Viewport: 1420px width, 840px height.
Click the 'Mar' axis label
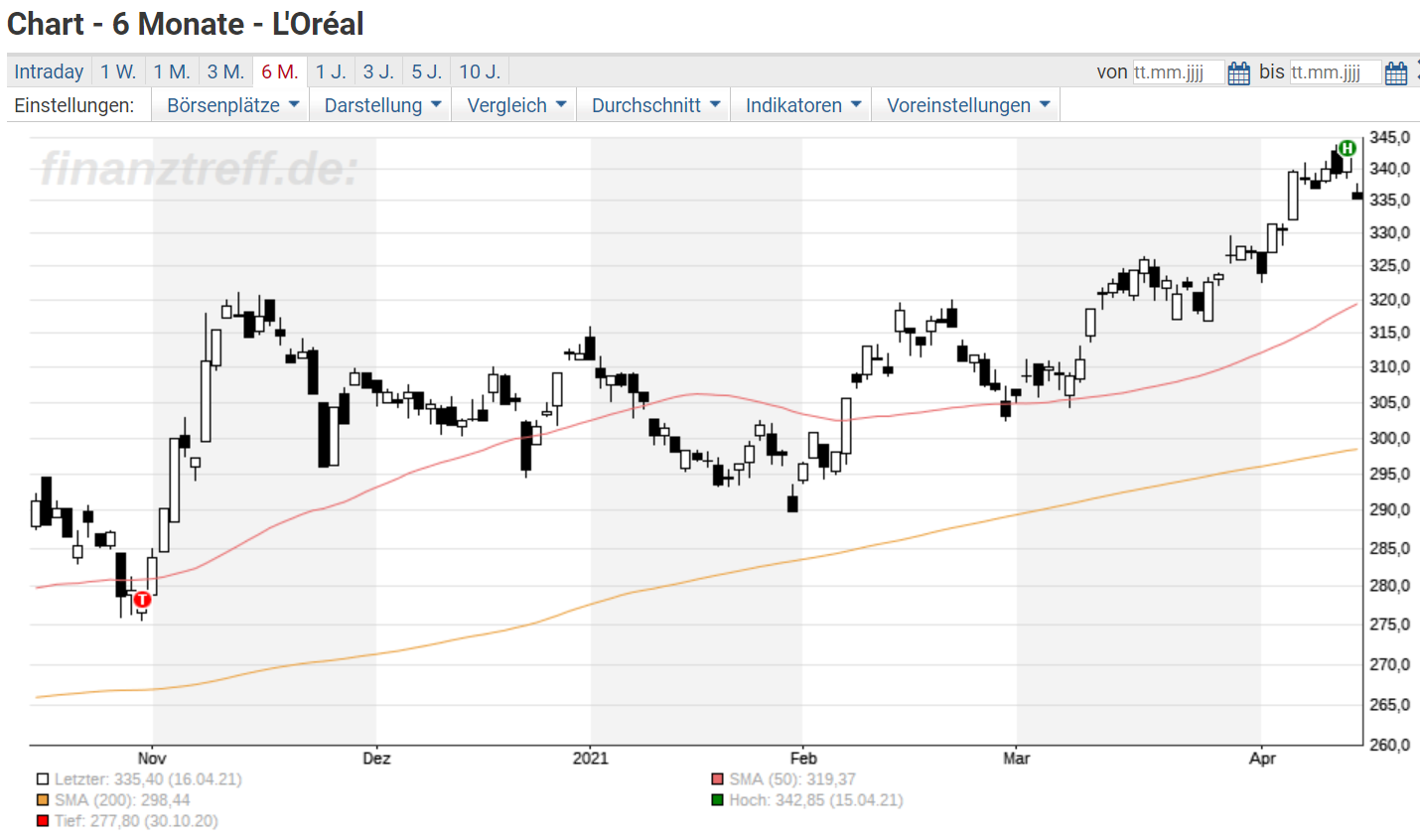[x=1017, y=759]
